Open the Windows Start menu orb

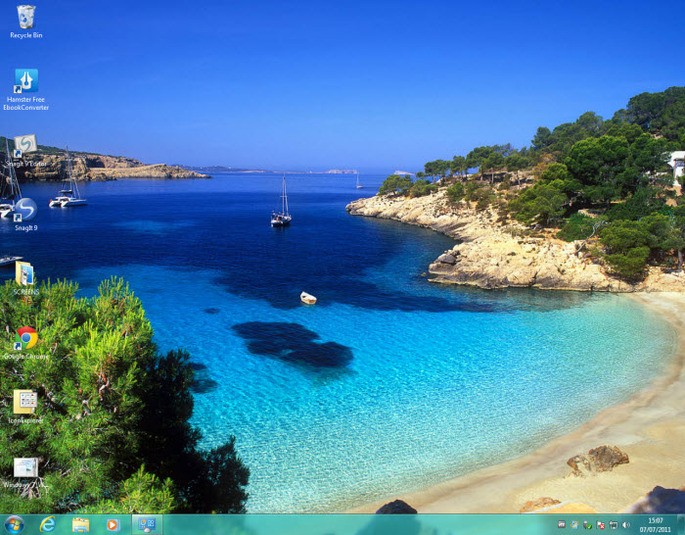pyautogui.click(x=14, y=525)
